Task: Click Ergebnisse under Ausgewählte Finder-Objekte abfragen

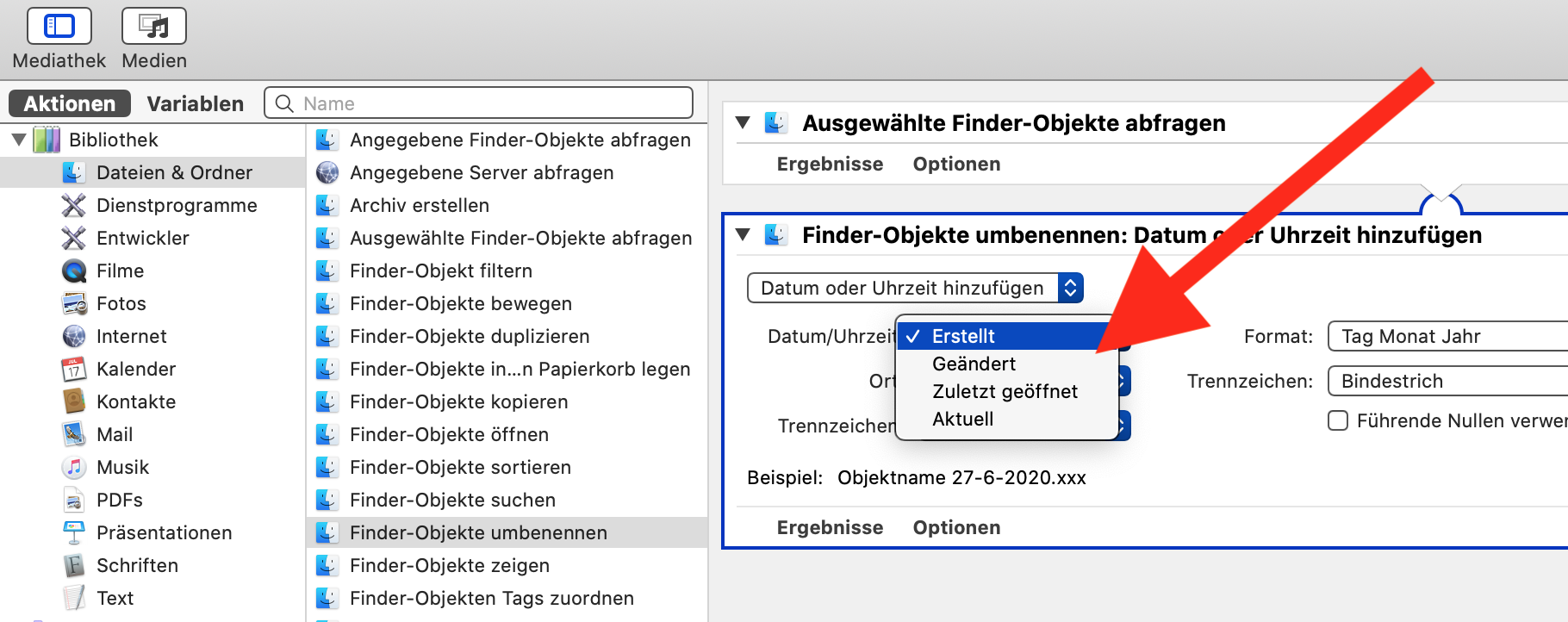Action: tap(830, 165)
